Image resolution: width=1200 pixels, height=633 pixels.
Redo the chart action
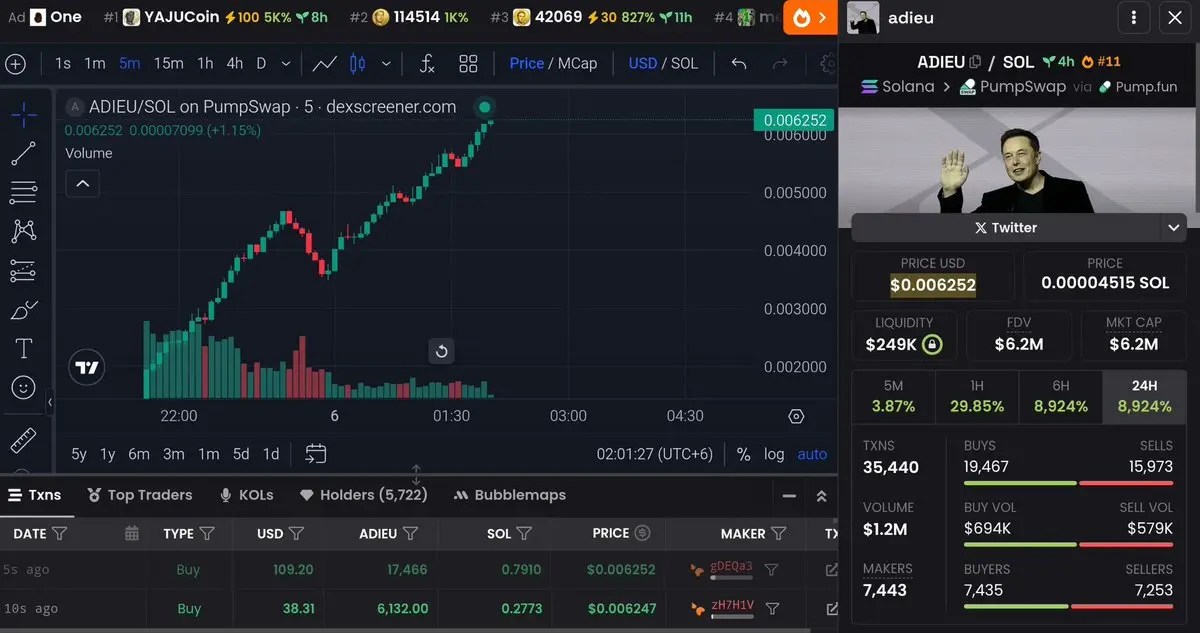coord(780,63)
